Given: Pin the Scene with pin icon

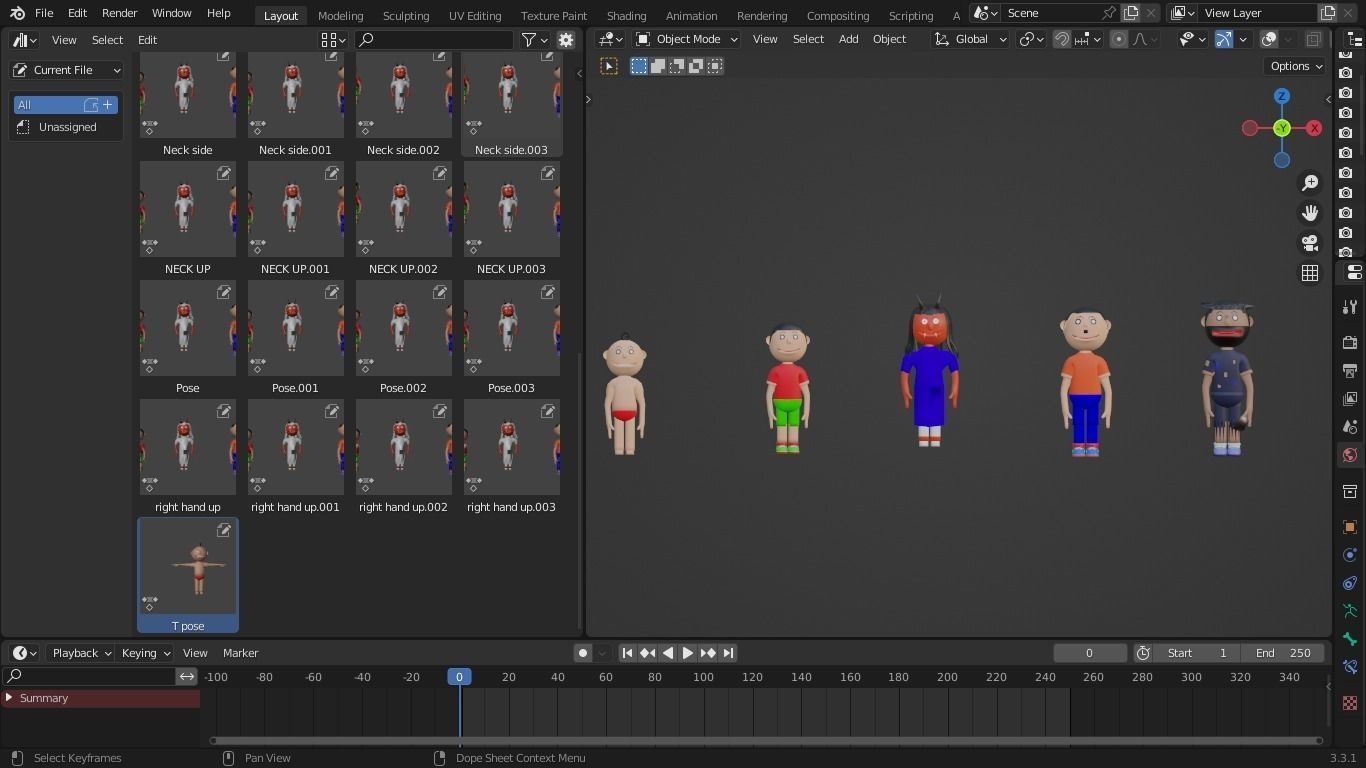Looking at the screenshot, I should click(x=1108, y=13).
